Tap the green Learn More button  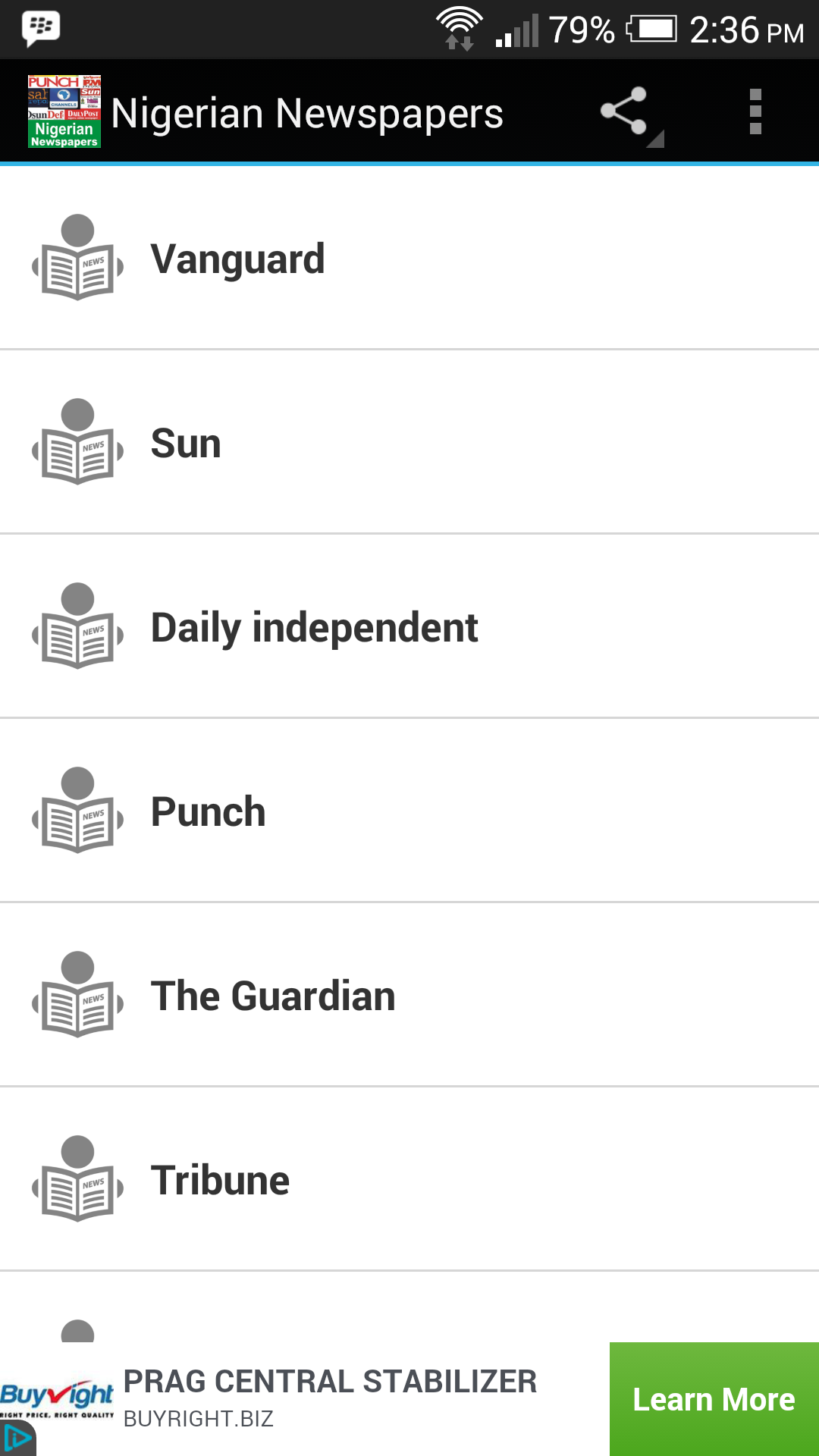coord(714,1399)
